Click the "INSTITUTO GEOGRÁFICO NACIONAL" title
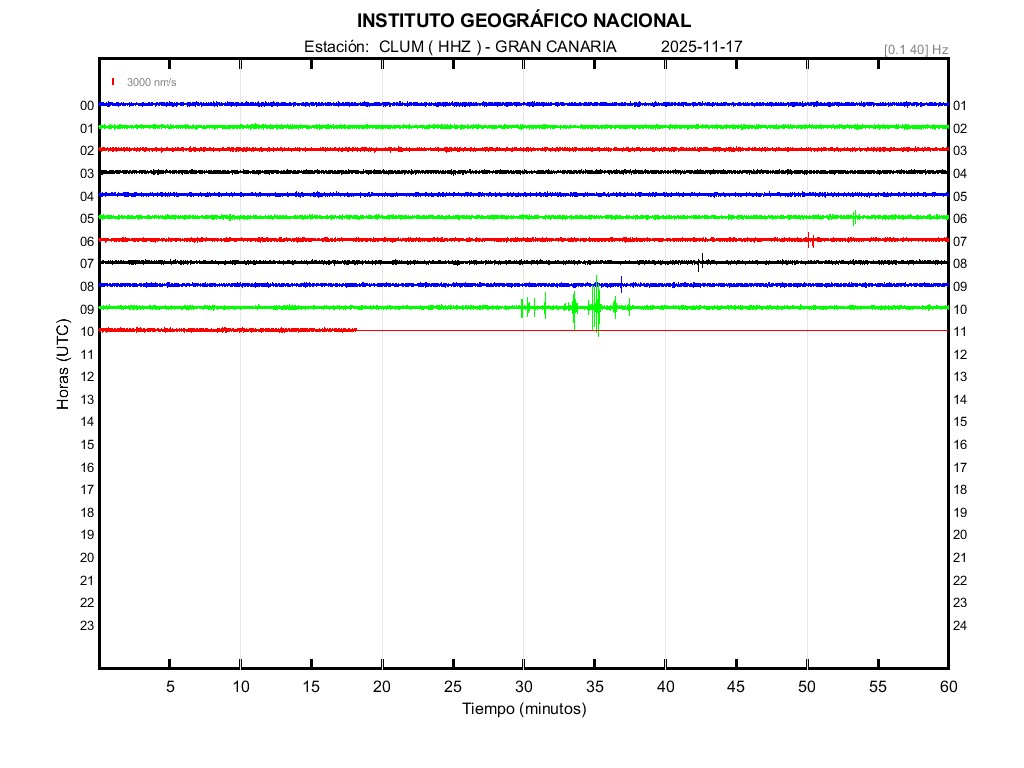The image size is (1024, 768). tap(523, 21)
